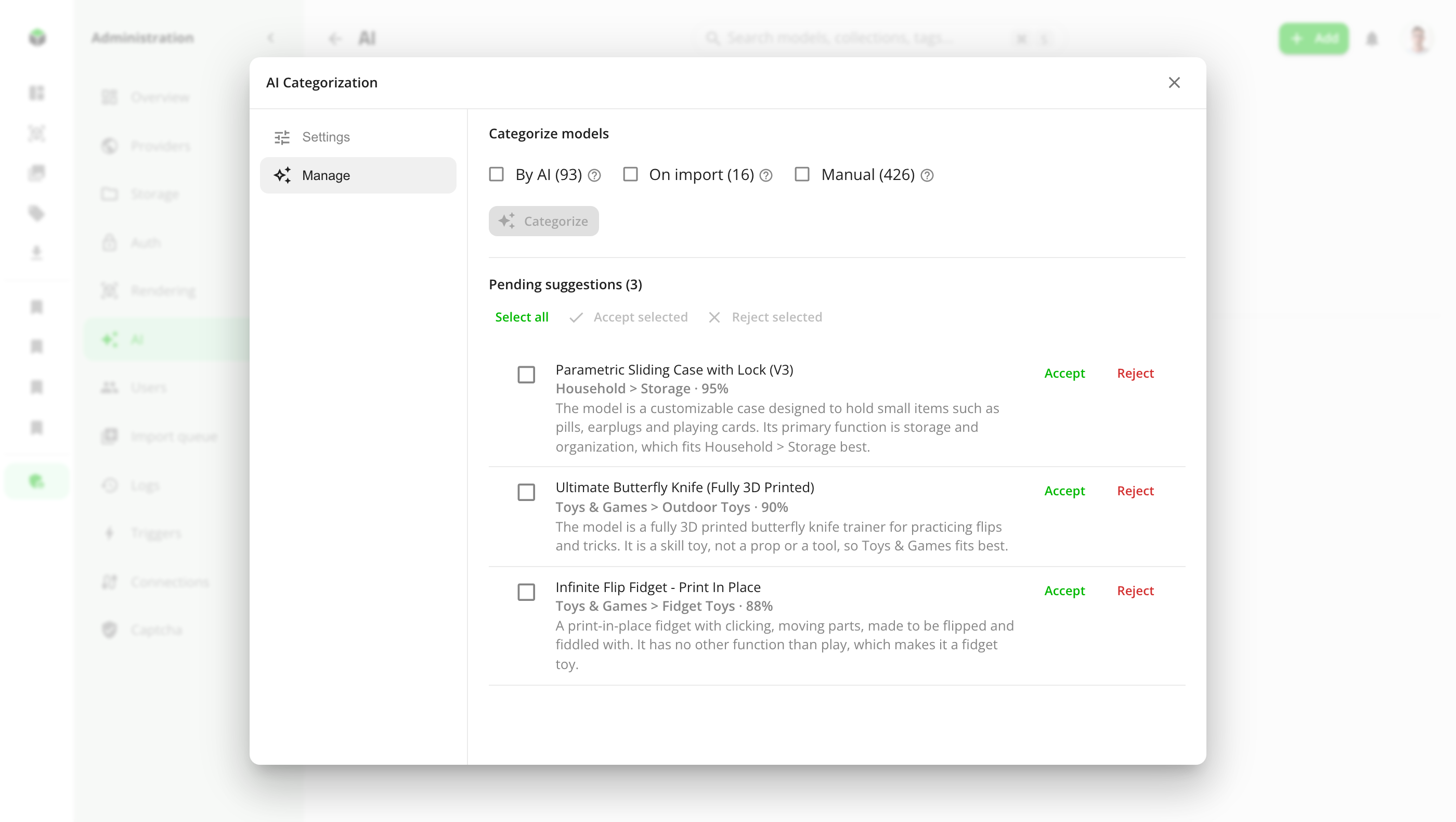Check the Parametric Sliding Case suggestion
Screen dimensions: 1456x822
pos(526,374)
